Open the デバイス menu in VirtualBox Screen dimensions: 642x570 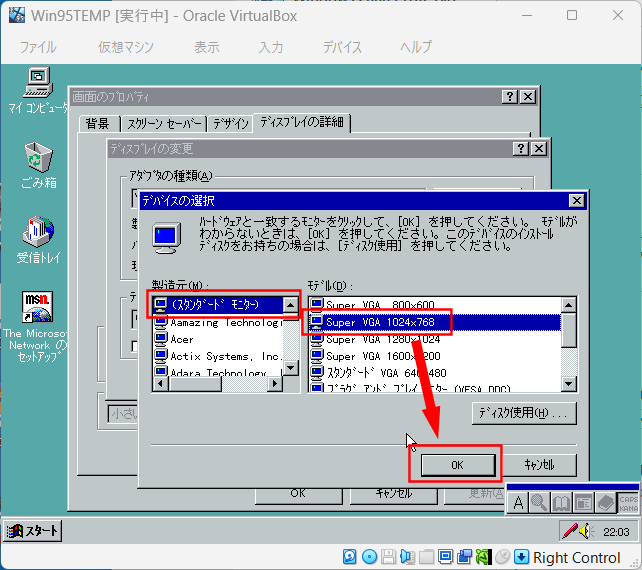[342, 47]
